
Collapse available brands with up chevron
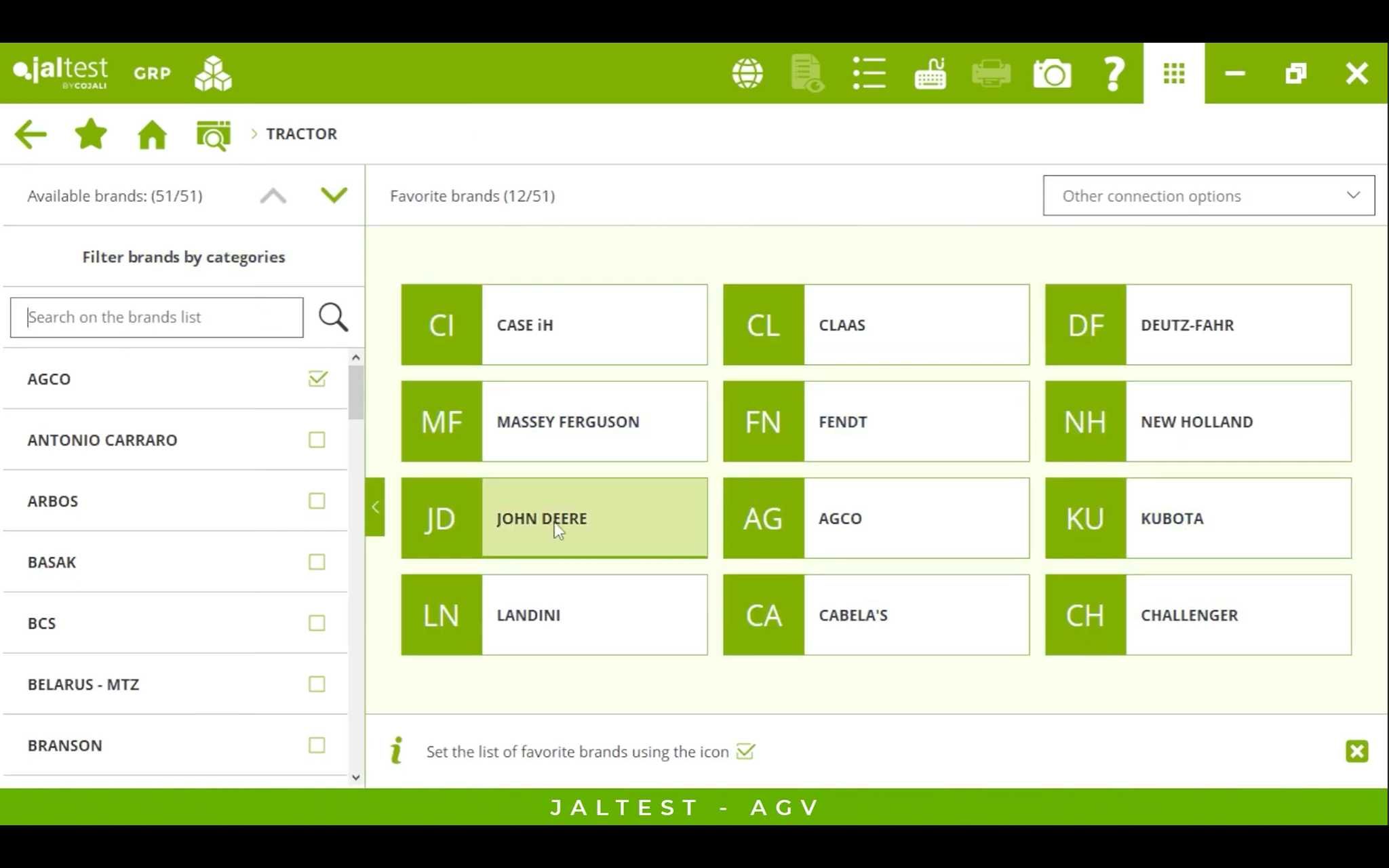click(x=273, y=196)
